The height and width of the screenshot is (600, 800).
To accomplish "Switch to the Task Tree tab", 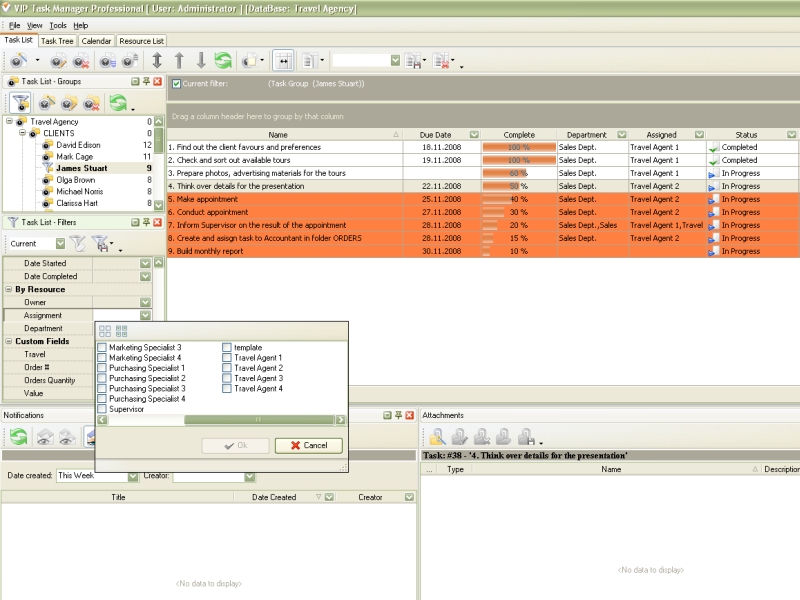I will point(57,41).
